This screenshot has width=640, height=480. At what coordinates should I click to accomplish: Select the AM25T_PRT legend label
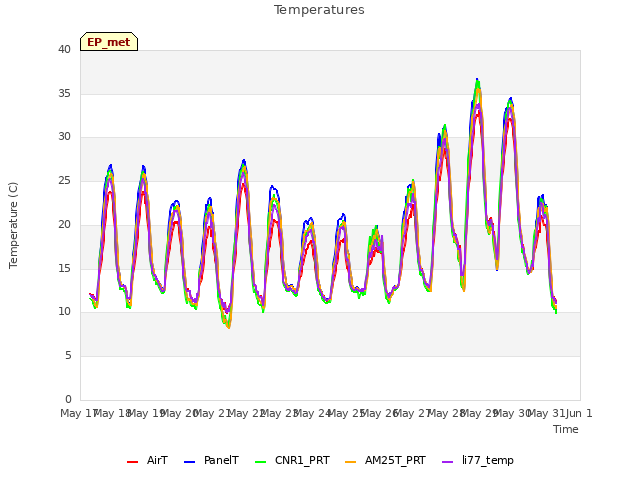pos(395,460)
